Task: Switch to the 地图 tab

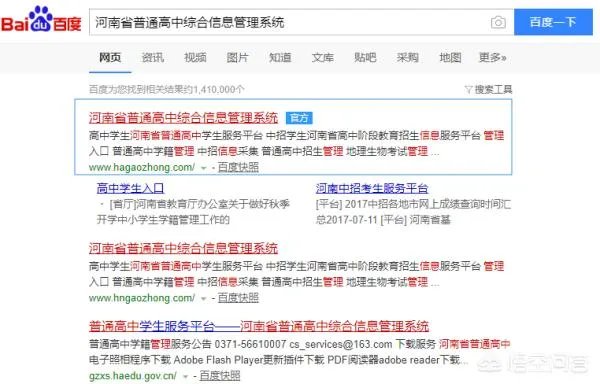Action: (x=450, y=57)
